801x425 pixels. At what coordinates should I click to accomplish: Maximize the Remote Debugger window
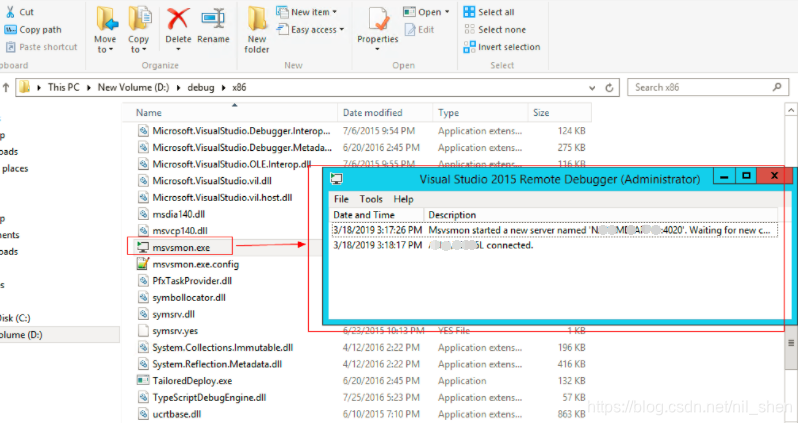click(746, 176)
